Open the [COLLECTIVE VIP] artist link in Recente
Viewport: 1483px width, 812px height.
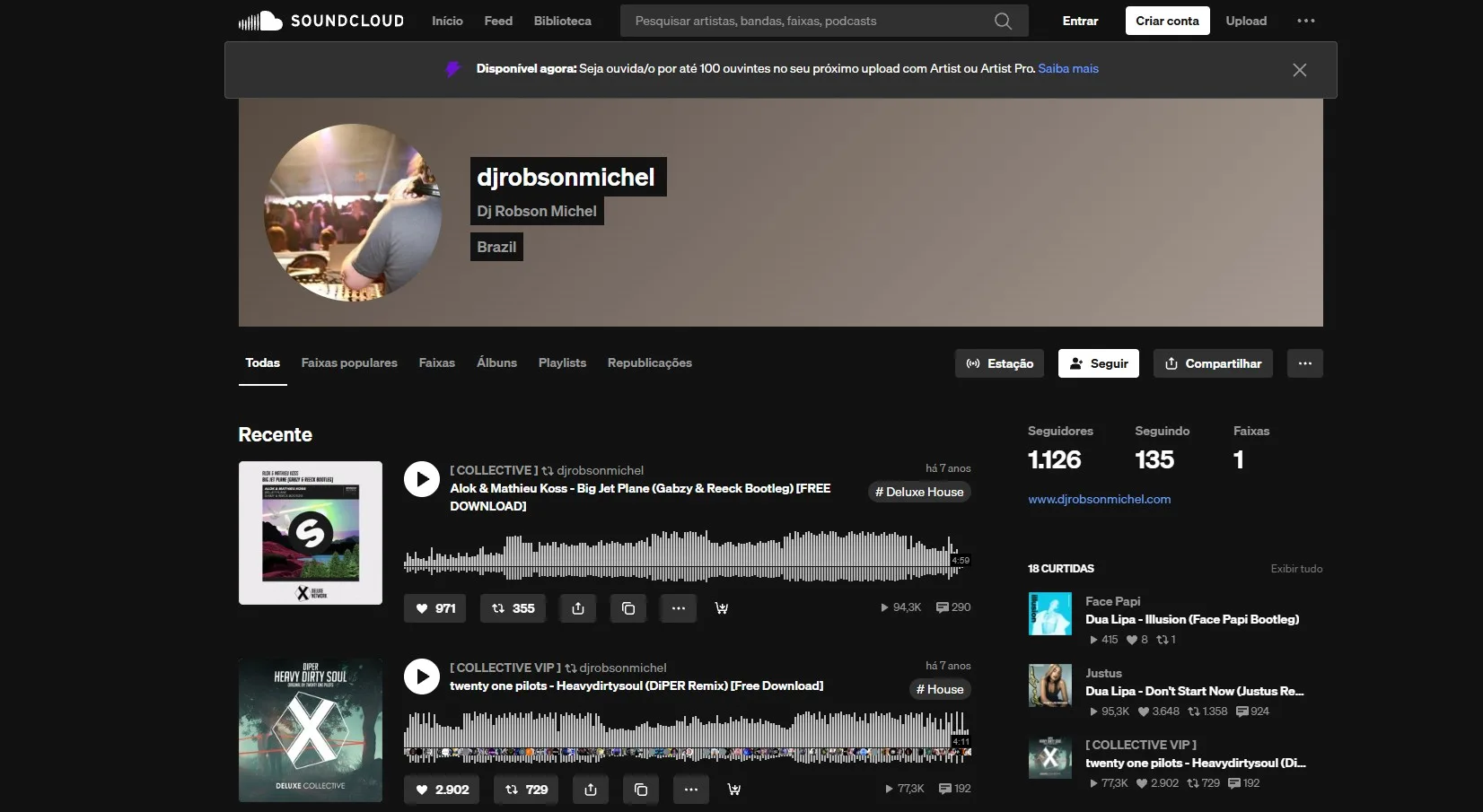[x=505, y=668]
